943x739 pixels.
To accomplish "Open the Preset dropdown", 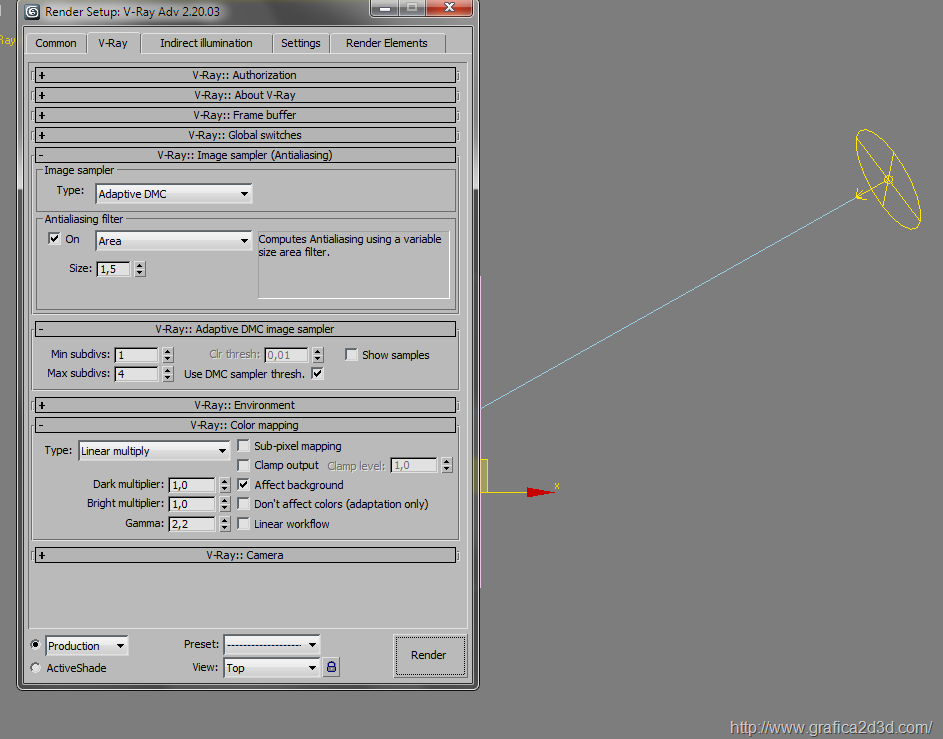I will [272, 645].
